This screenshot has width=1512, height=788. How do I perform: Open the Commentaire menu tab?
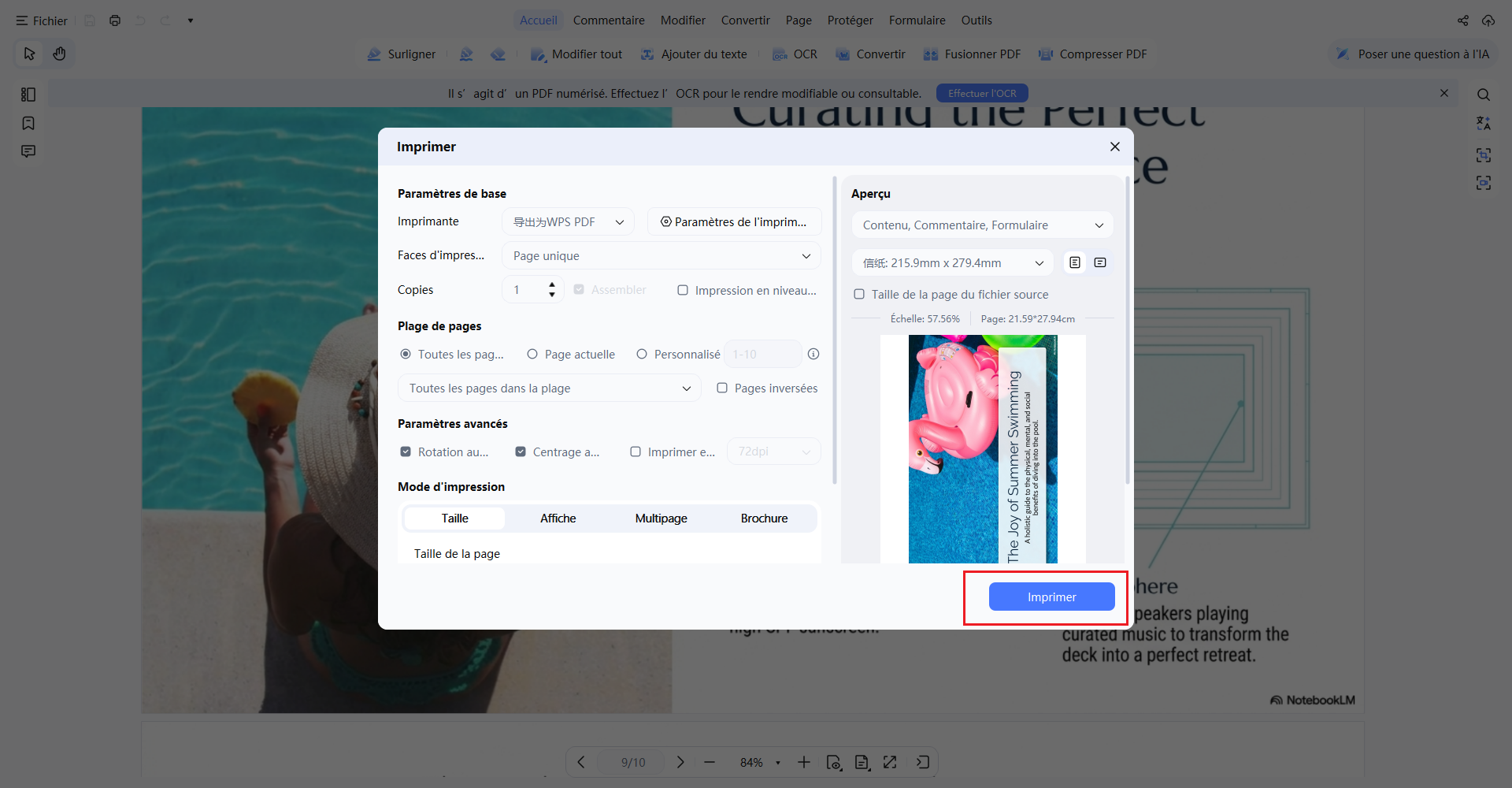(x=609, y=20)
